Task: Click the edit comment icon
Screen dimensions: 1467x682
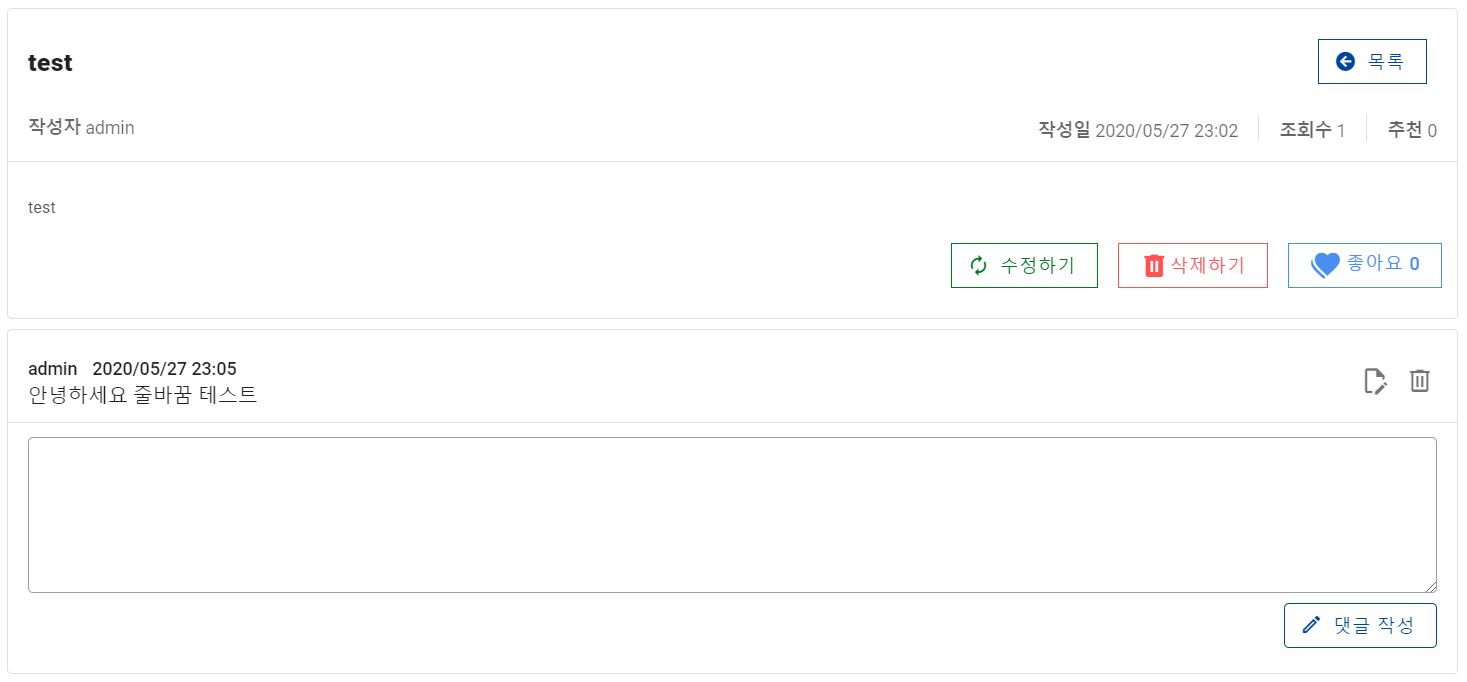Action: tap(1376, 381)
